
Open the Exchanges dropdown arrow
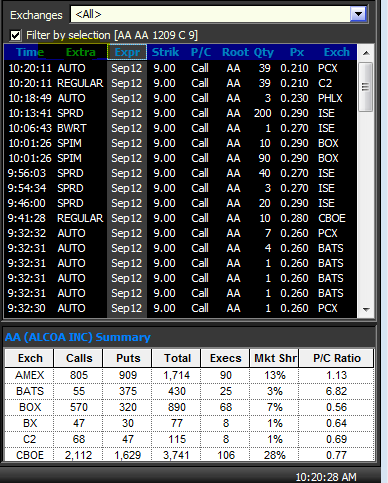point(358,14)
